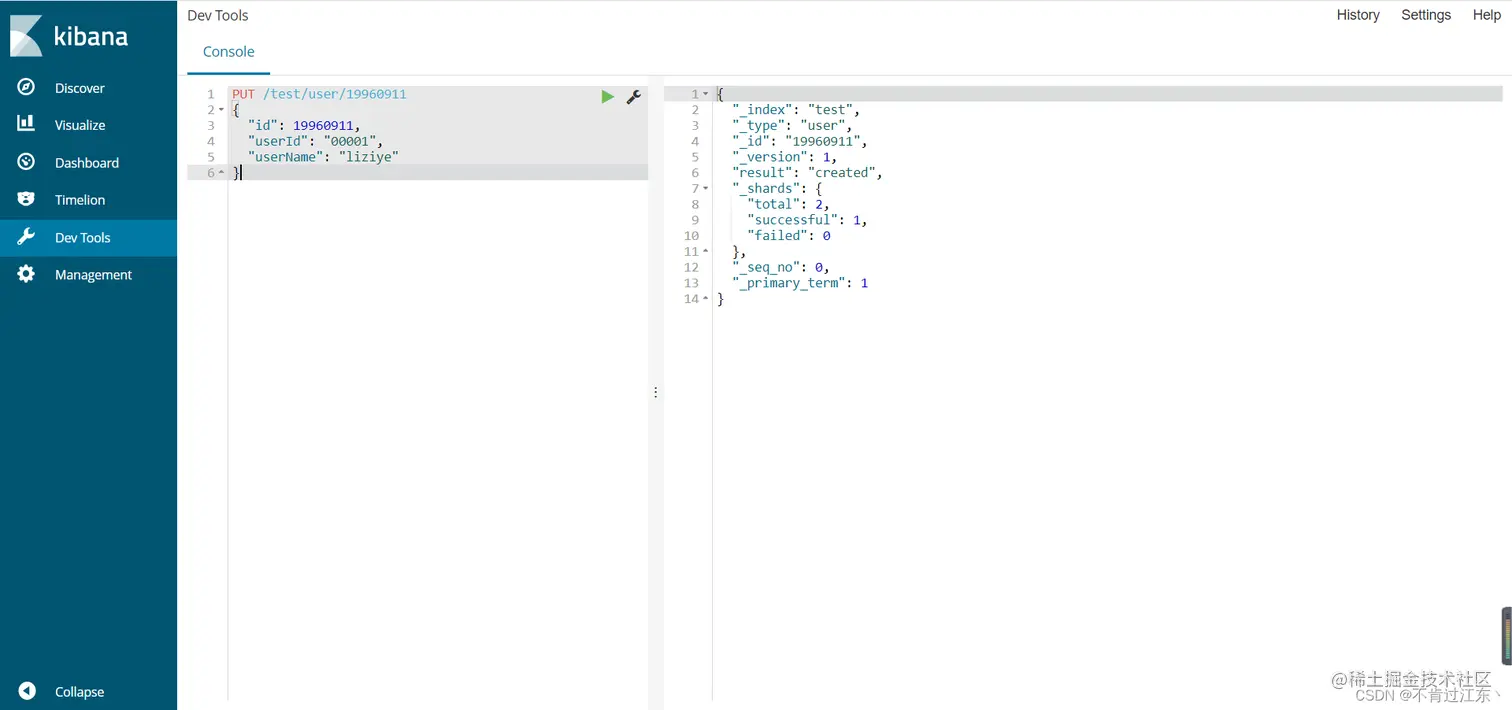Go to Visualize section

point(80,125)
